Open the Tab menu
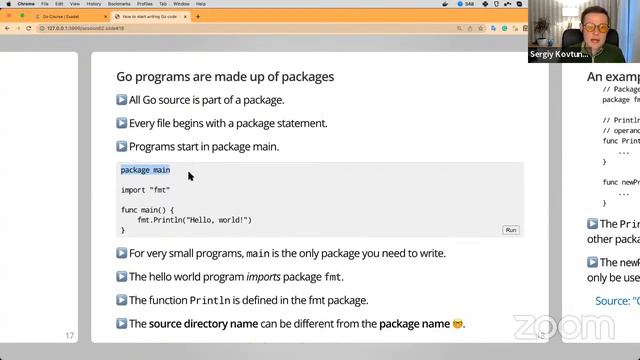 click(163, 4)
